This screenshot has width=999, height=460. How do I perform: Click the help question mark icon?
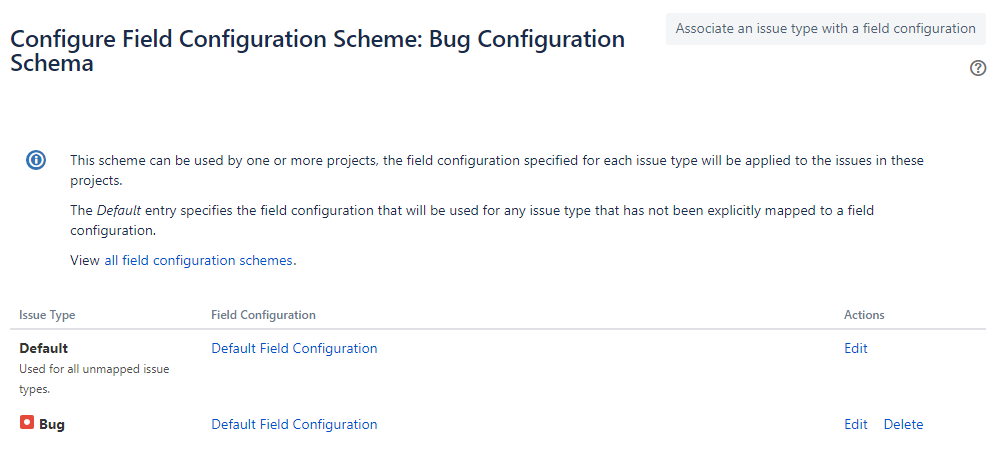point(978,68)
